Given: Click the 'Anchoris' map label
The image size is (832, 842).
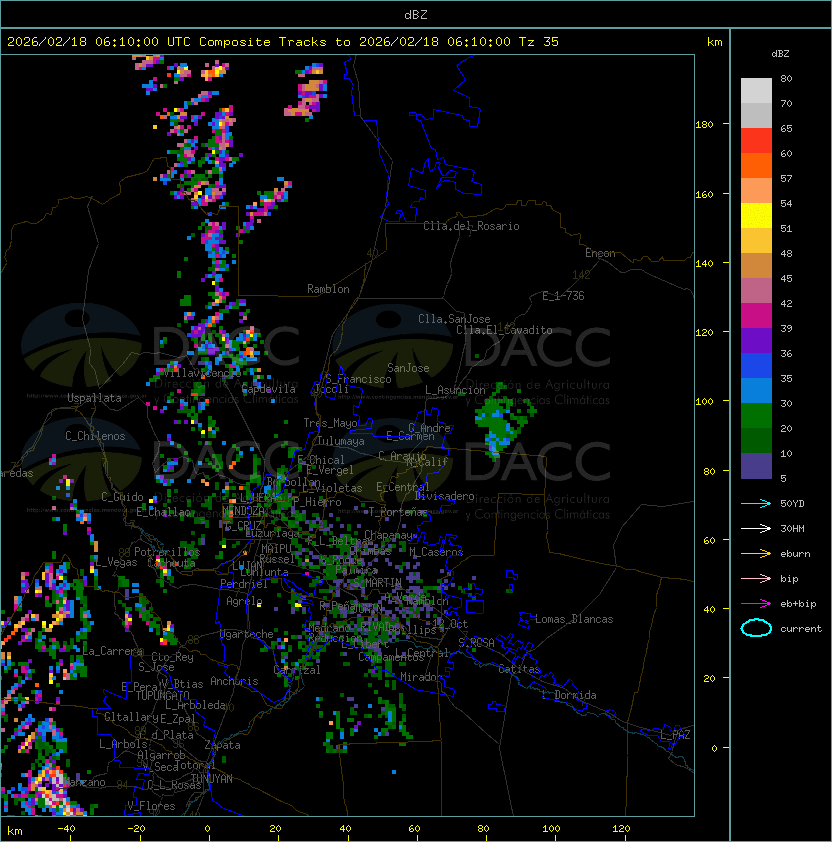Looking at the screenshot, I should (x=234, y=681).
